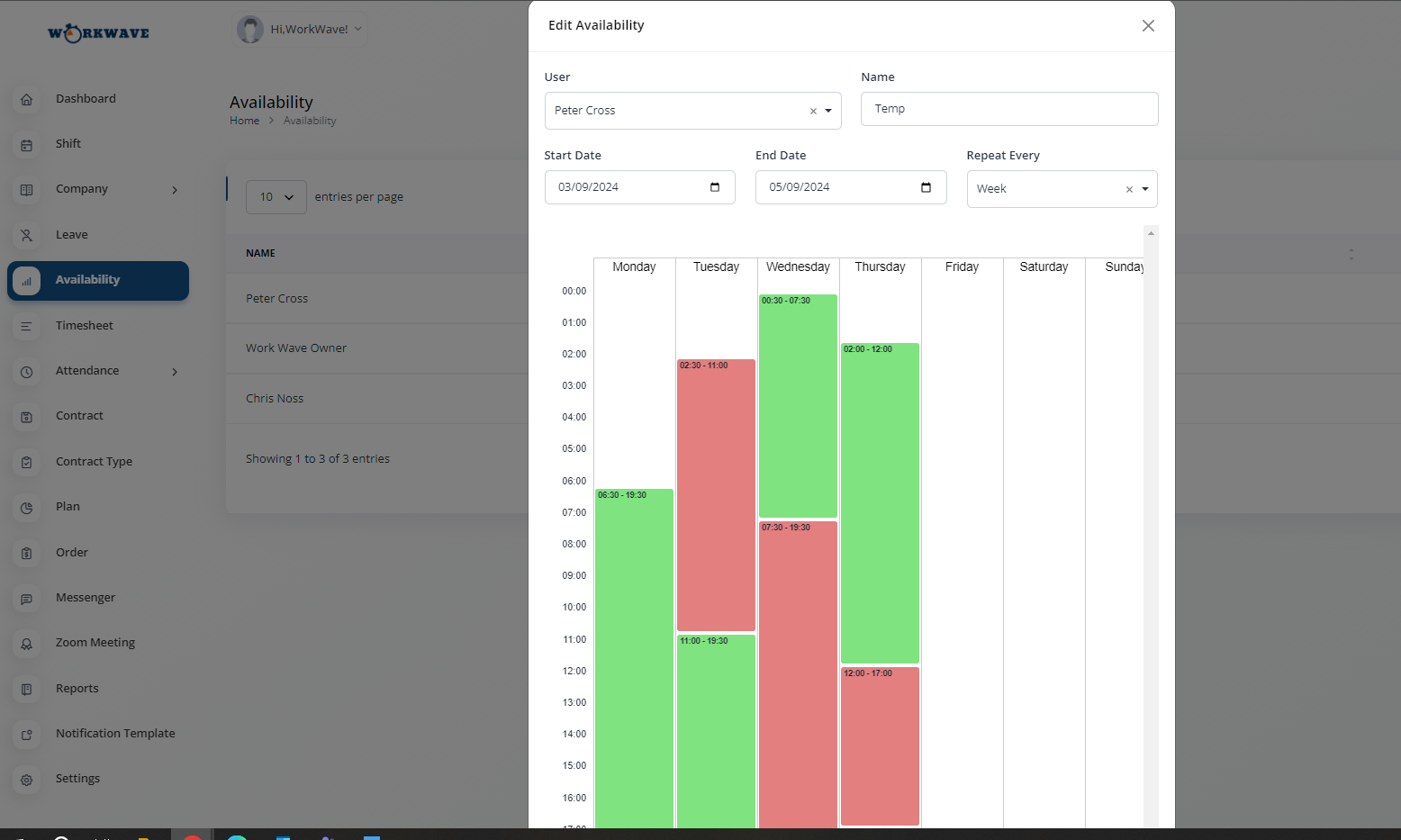1401x840 pixels.
Task: Open the Contract menu item
Action: [x=79, y=416]
